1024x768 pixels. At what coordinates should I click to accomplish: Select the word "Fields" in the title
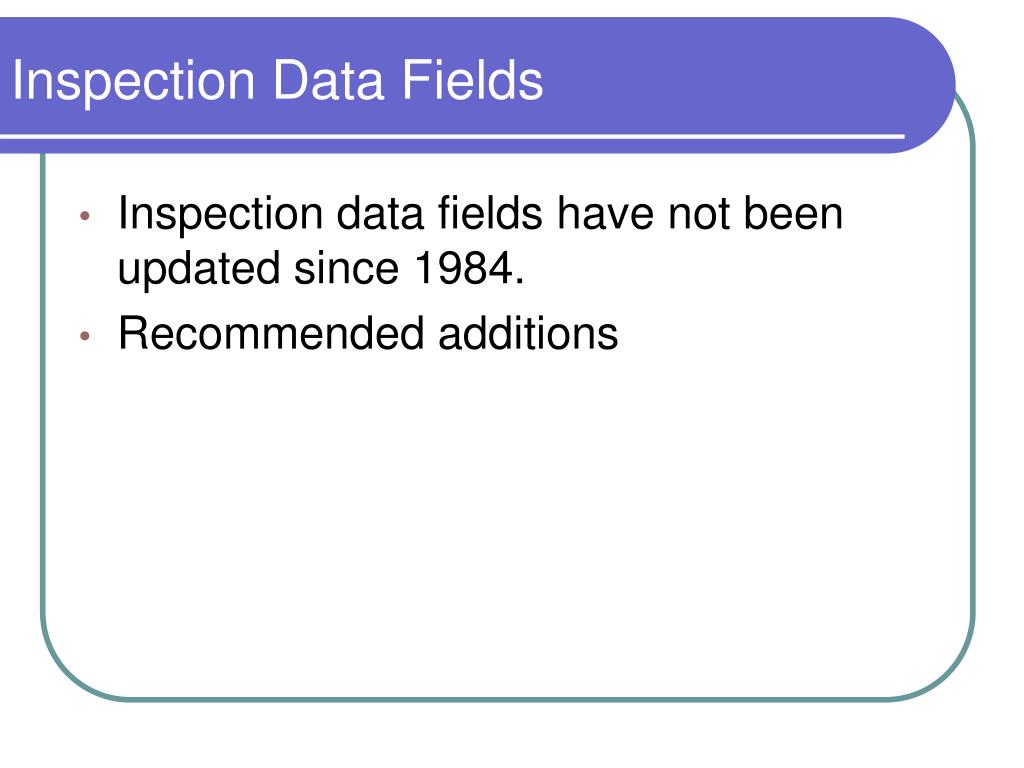pos(472,80)
